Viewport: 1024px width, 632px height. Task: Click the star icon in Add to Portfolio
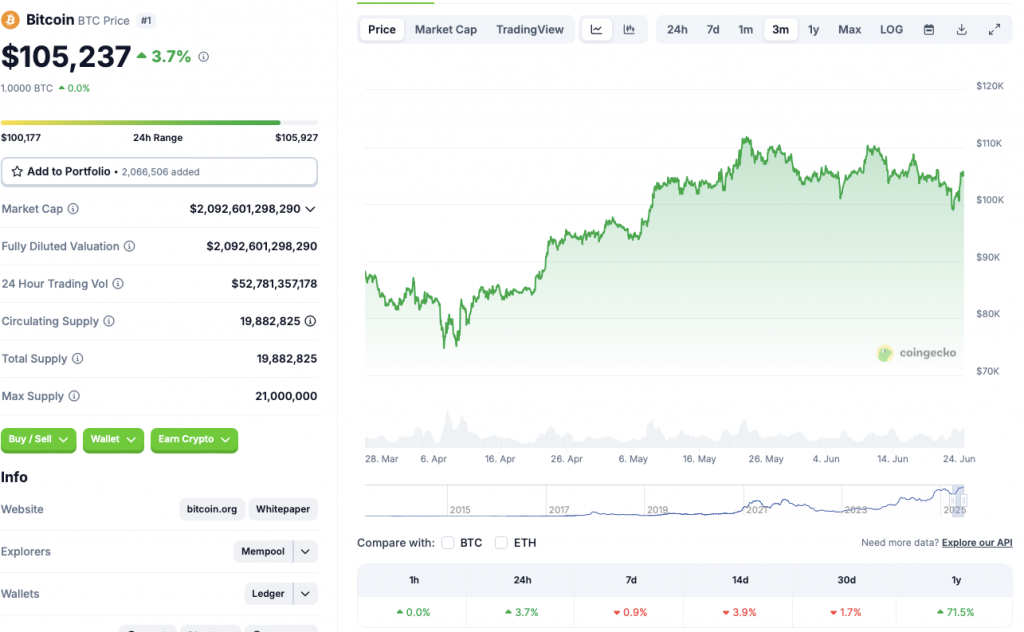point(17,171)
